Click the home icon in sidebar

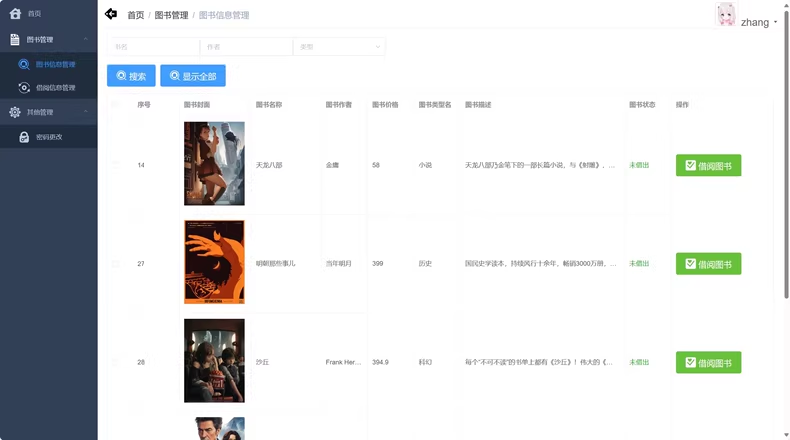tap(15, 14)
